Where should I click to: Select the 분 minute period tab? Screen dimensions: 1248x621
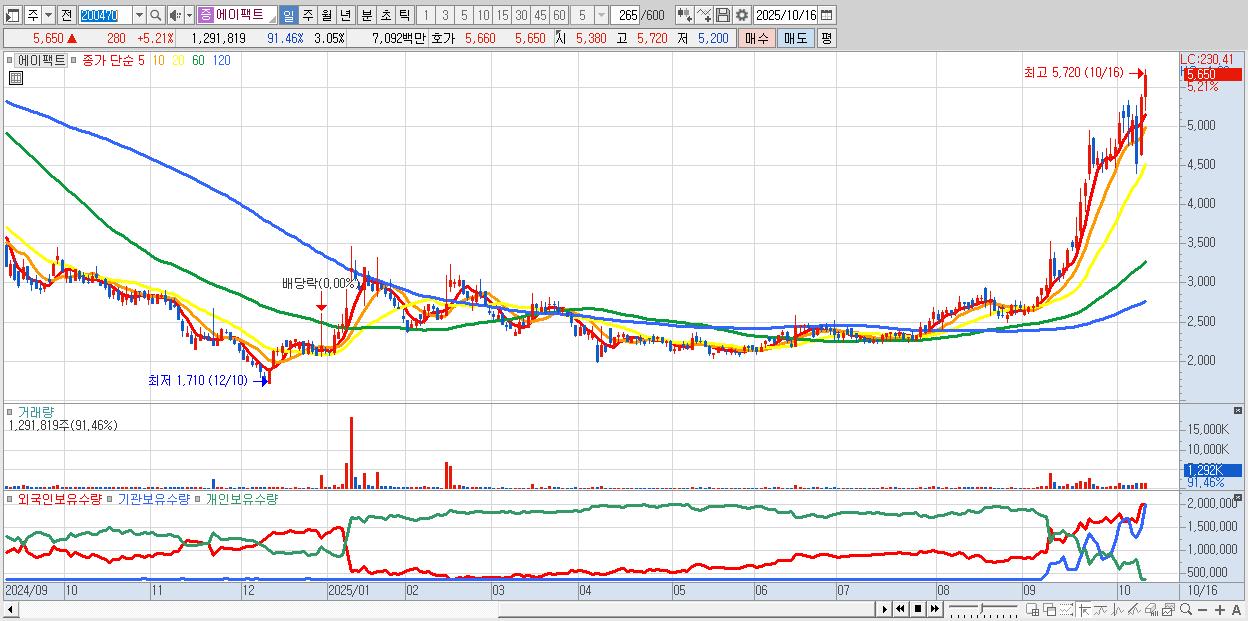pos(366,15)
